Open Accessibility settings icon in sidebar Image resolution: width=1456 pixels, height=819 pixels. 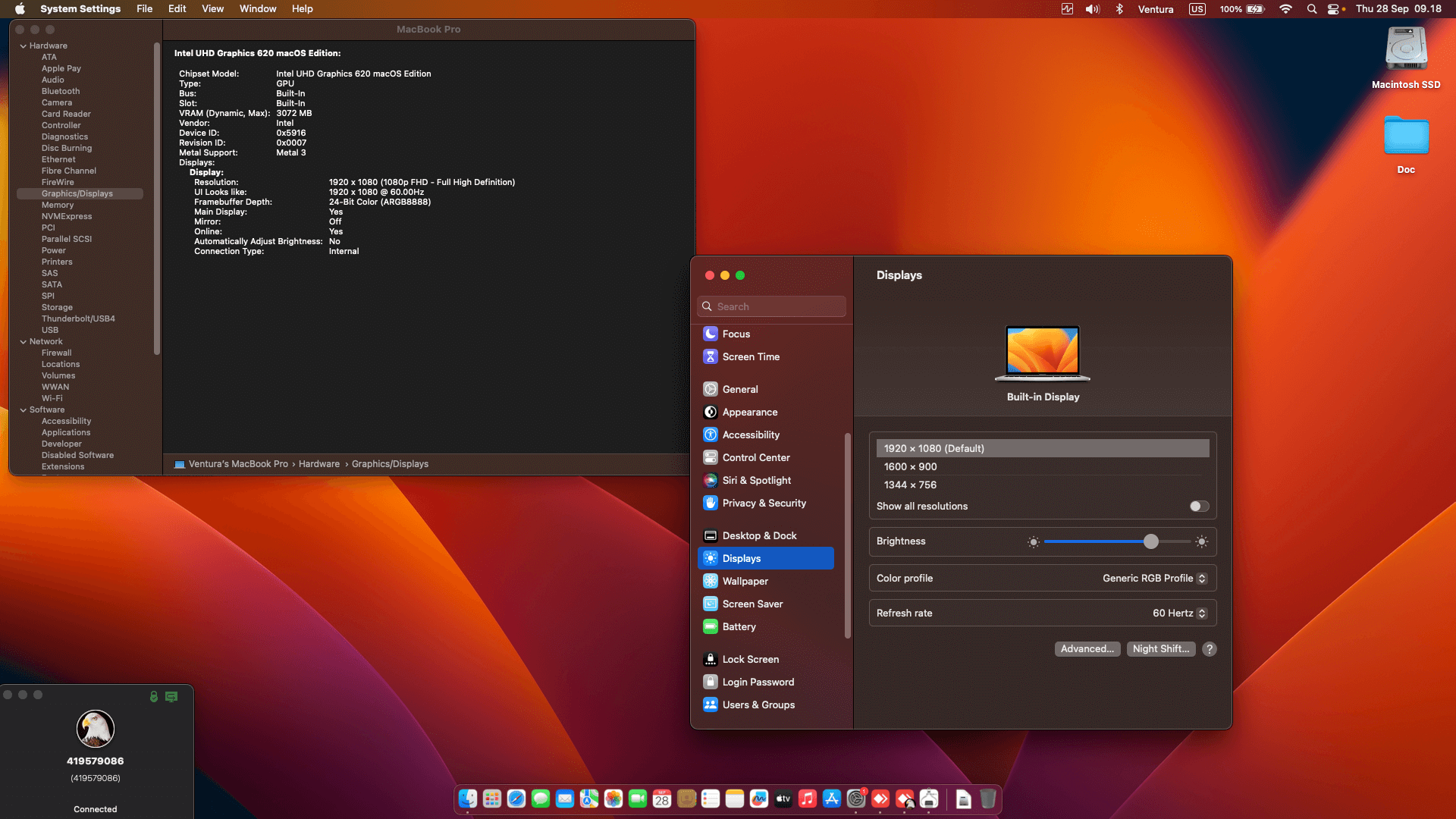tap(710, 435)
